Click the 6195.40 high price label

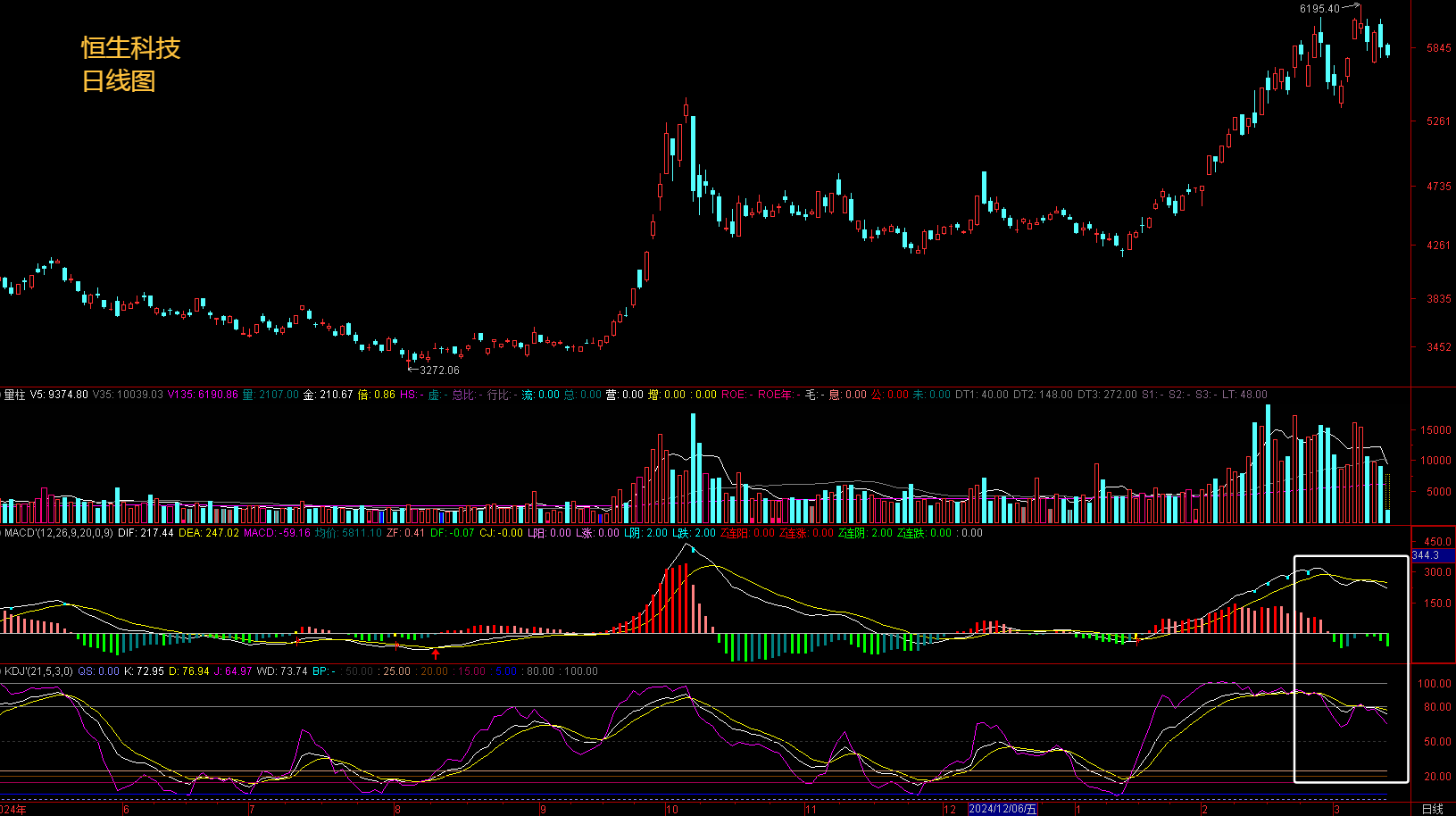tap(1319, 9)
